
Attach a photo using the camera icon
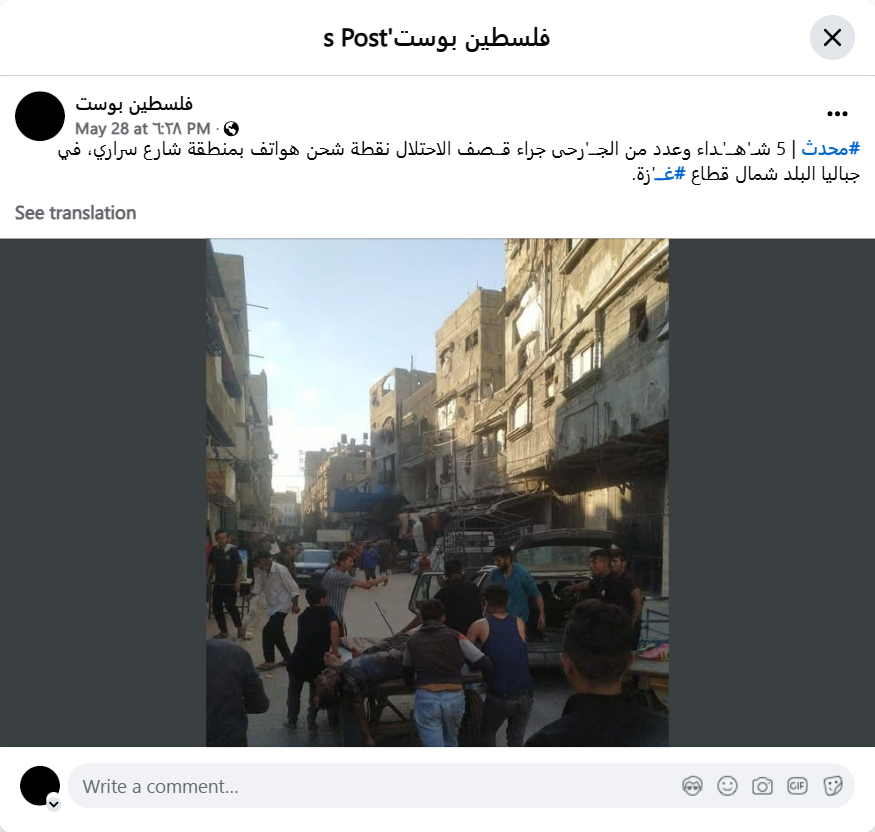762,786
